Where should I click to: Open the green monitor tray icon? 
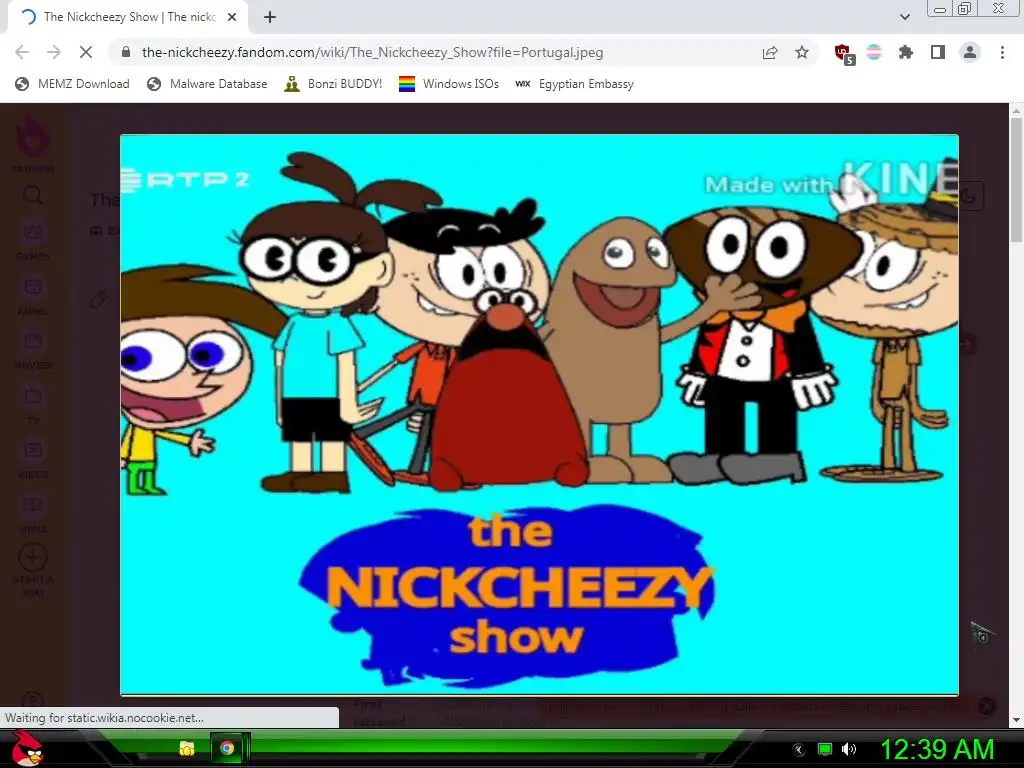click(825, 749)
